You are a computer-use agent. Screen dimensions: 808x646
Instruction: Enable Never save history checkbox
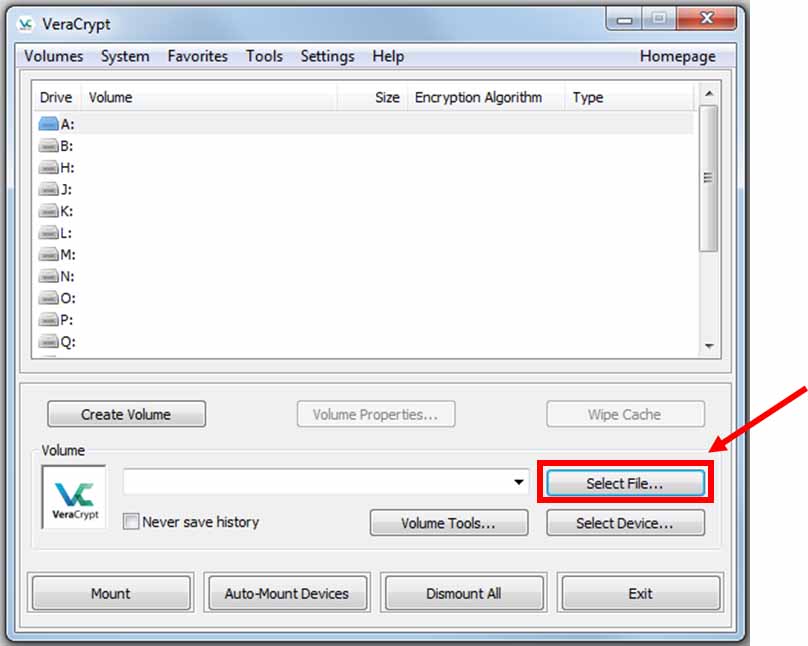coord(131,521)
